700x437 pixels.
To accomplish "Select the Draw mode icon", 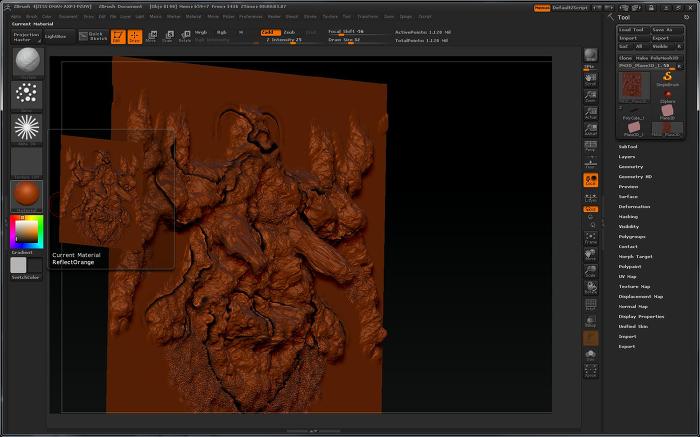I will (134, 37).
